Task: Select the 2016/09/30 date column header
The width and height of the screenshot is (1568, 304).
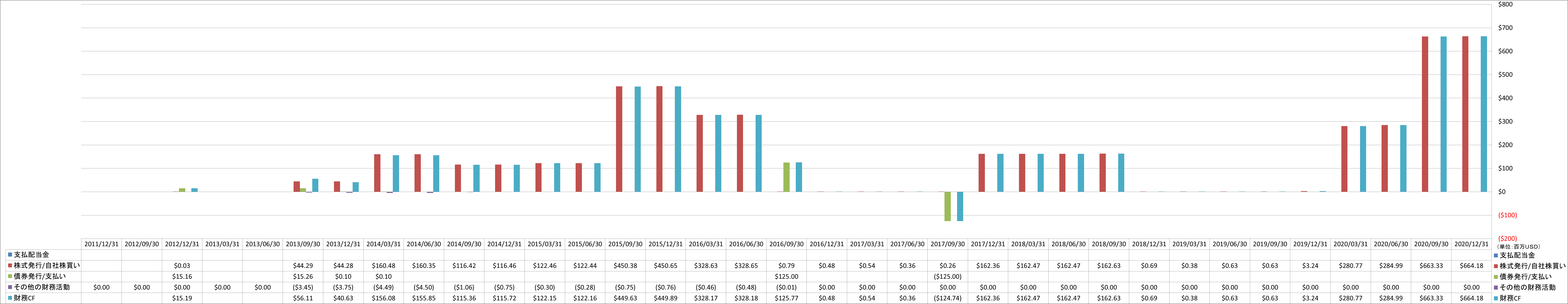Action: [786, 244]
